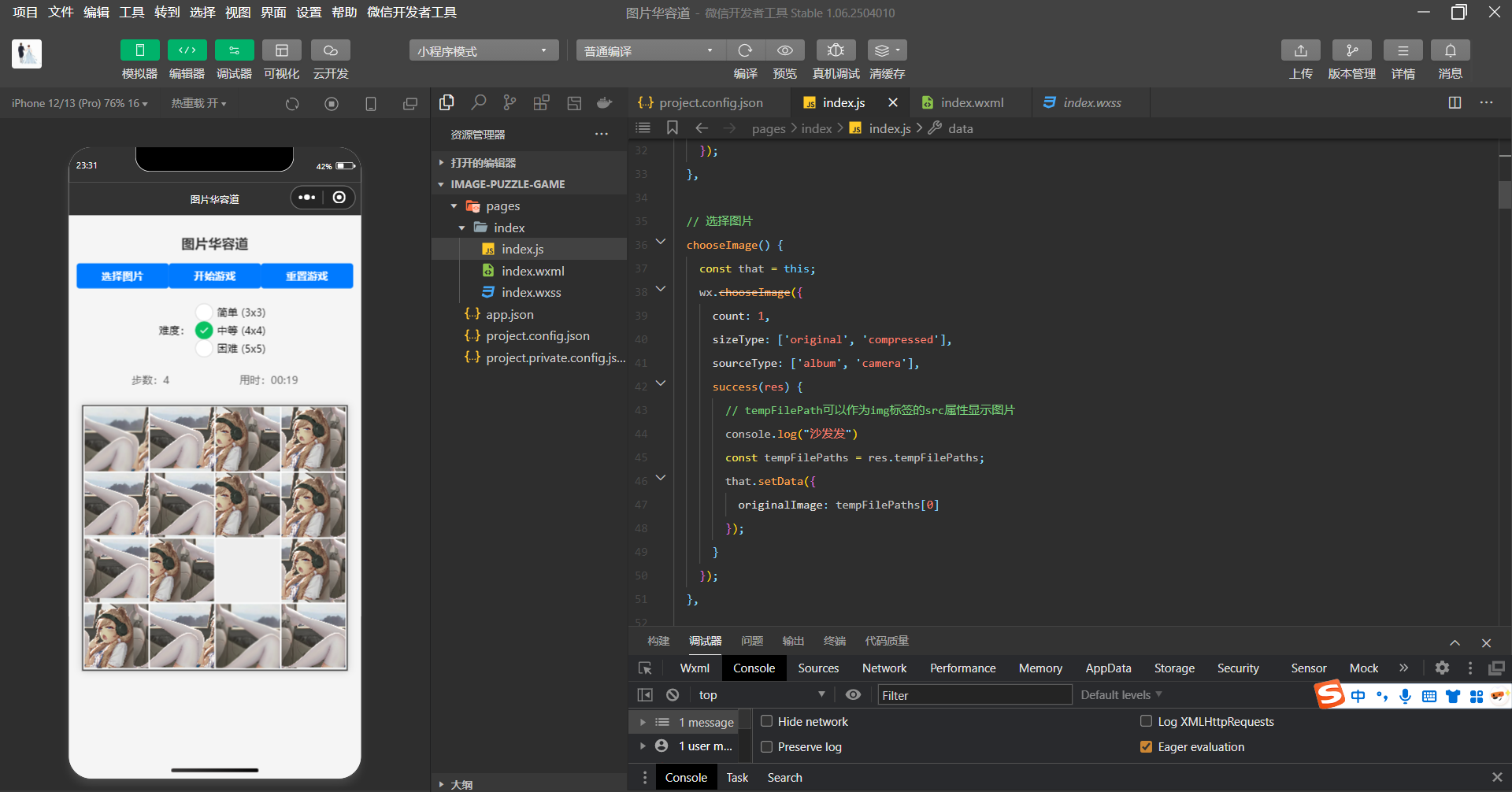Open the Default levels dropdown

click(x=1121, y=694)
